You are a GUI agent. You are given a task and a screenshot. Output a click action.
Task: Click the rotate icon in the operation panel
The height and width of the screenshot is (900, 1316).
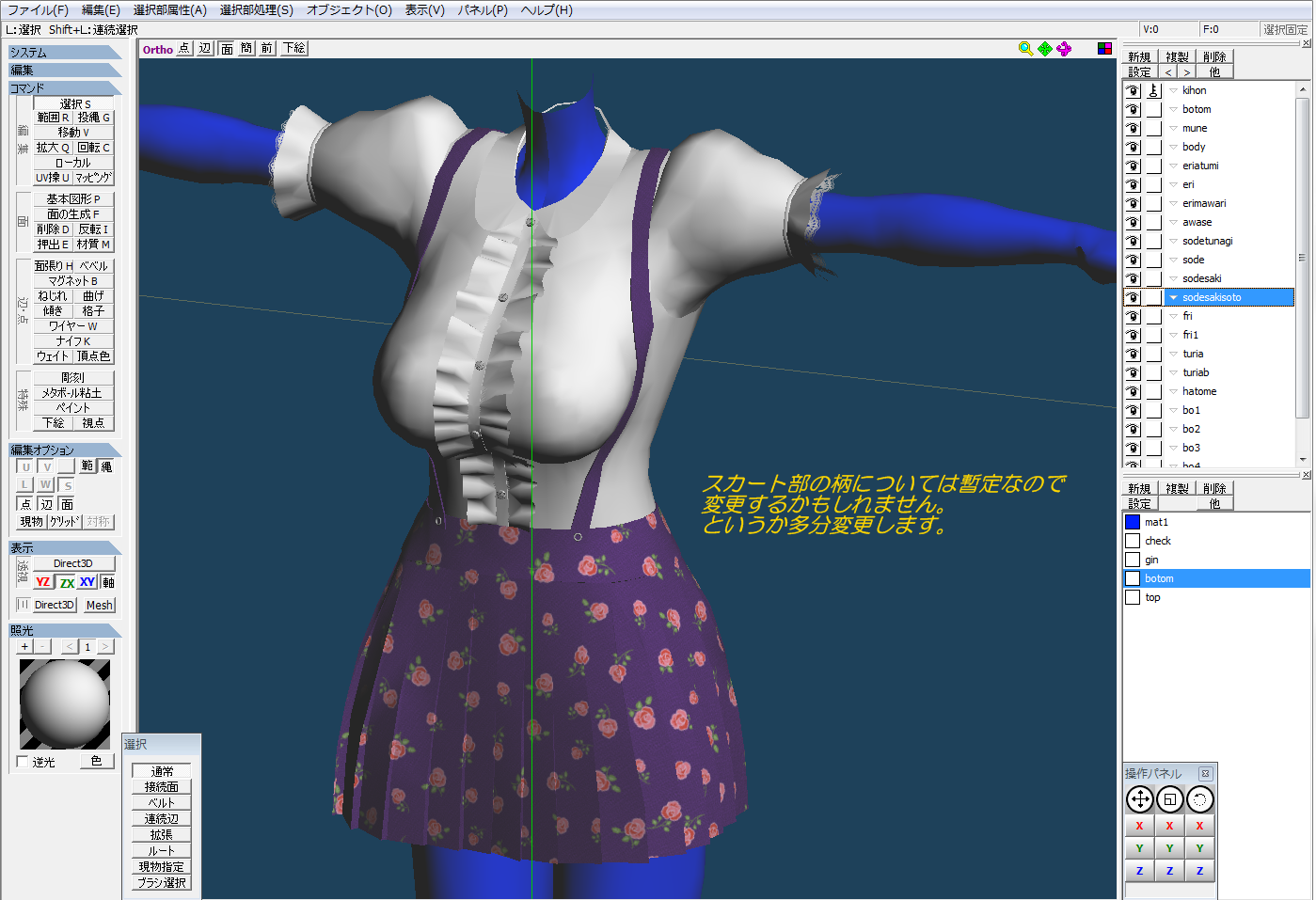(x=1199, y=799)
